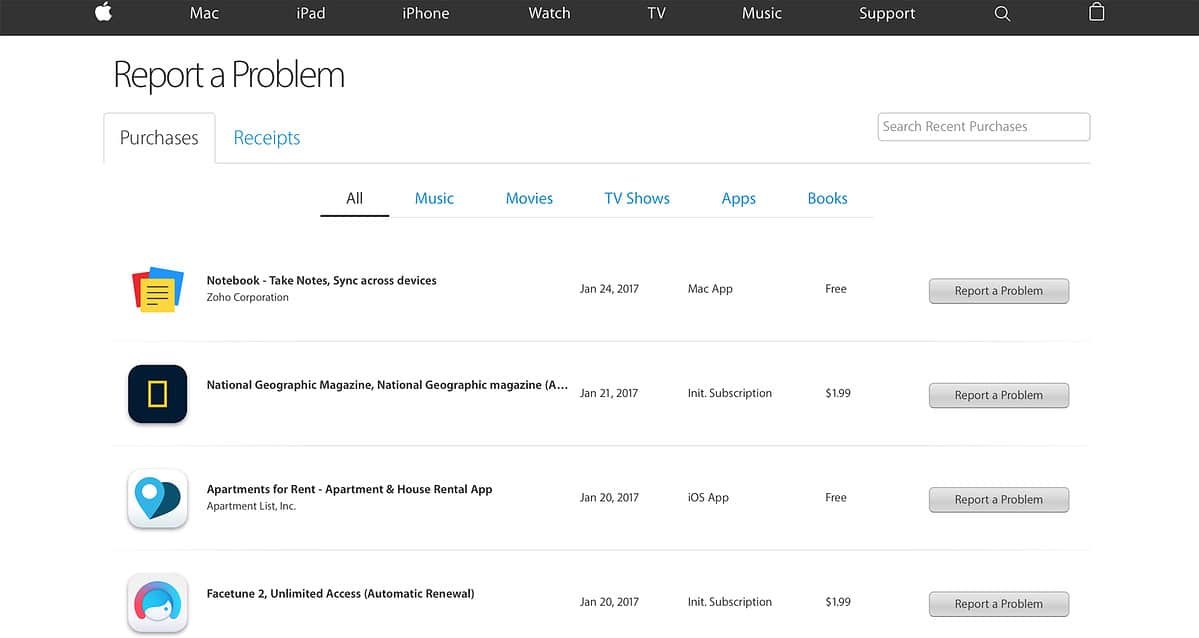
Task: Click the Report a Problem page heading
Action: pos(229,75)
